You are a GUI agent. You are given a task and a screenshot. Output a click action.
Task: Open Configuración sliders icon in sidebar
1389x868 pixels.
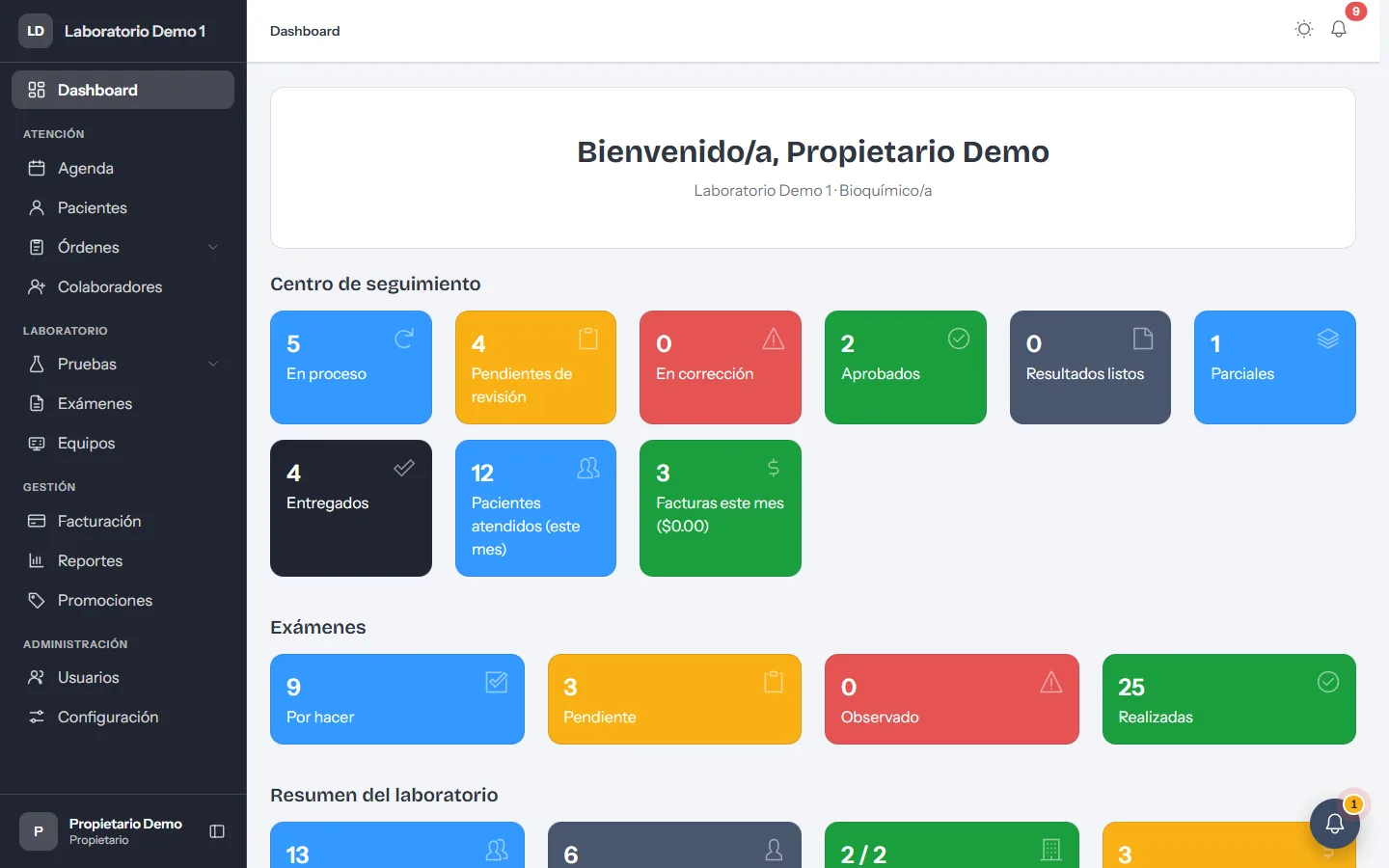click(37, 717)
